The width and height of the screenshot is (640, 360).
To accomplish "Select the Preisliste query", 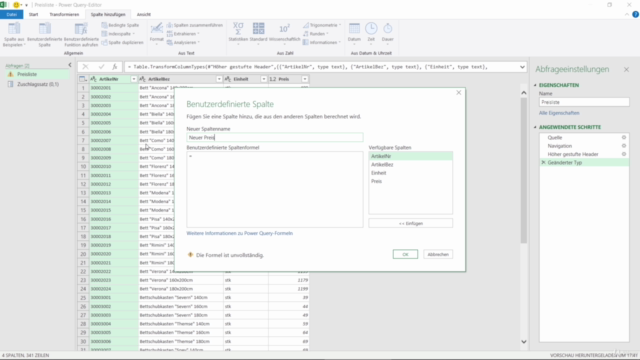I will 37,74.
